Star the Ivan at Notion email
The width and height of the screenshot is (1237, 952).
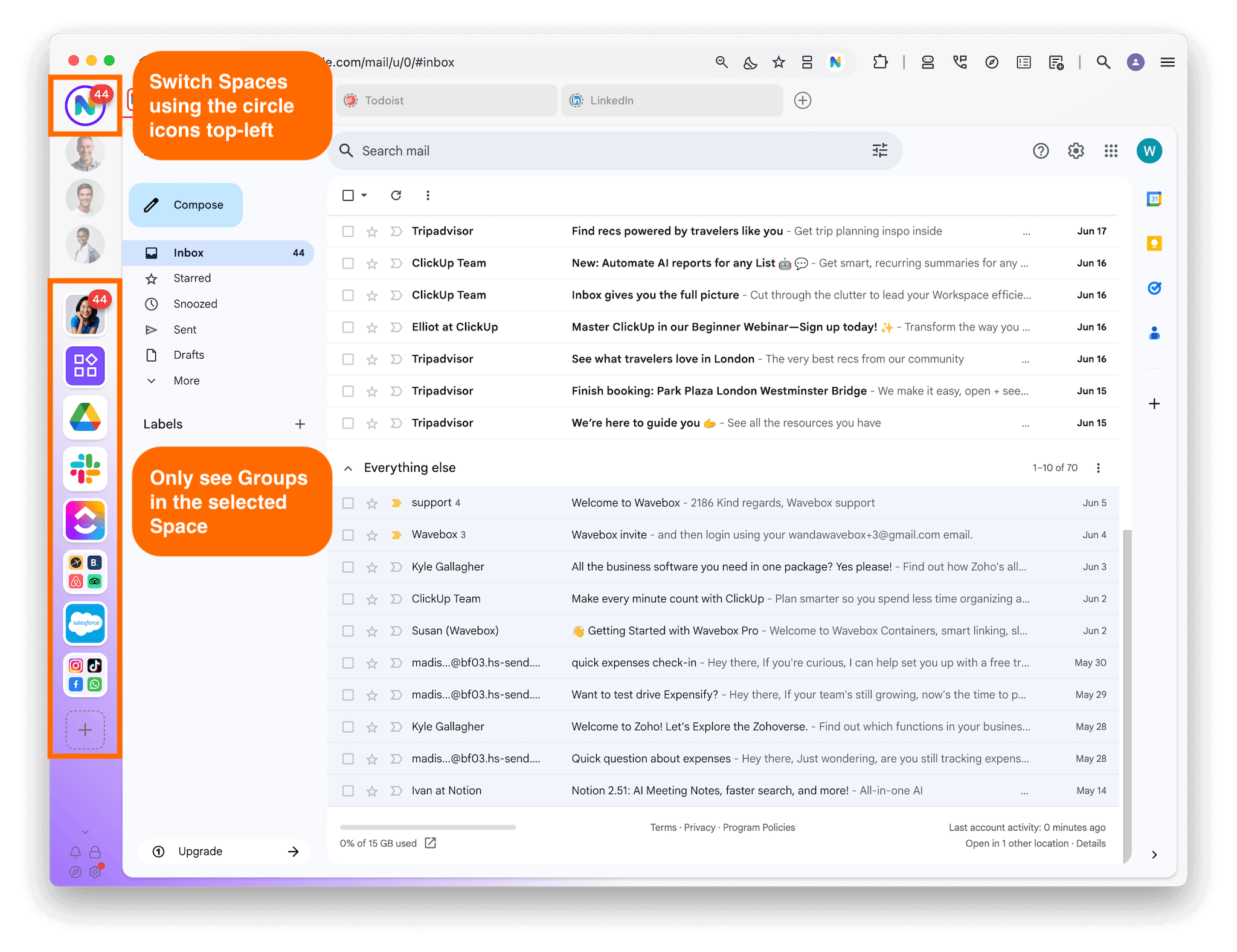click(371, 791)
